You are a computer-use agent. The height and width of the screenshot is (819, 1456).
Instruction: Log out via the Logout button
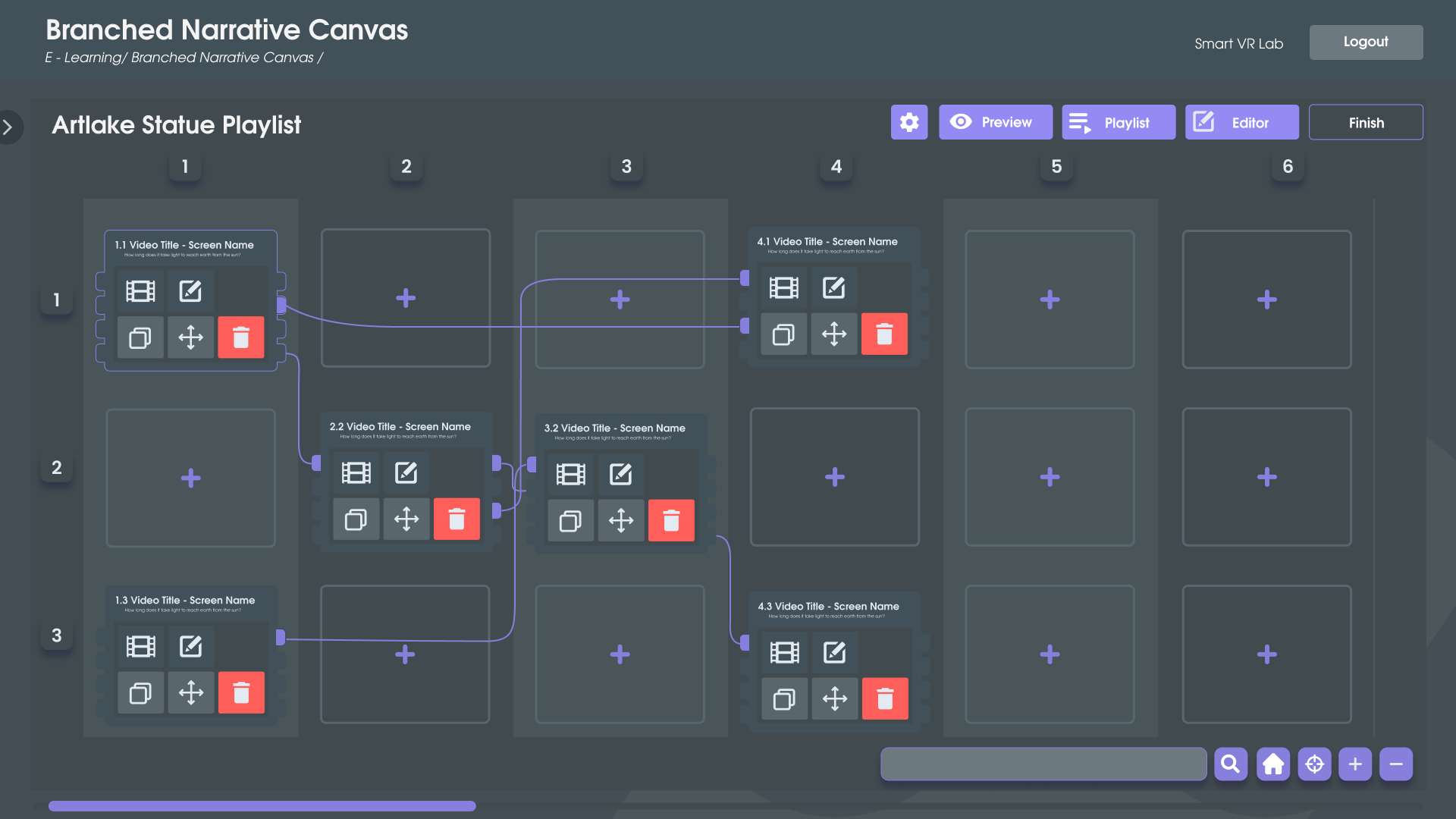point(1365,42)
